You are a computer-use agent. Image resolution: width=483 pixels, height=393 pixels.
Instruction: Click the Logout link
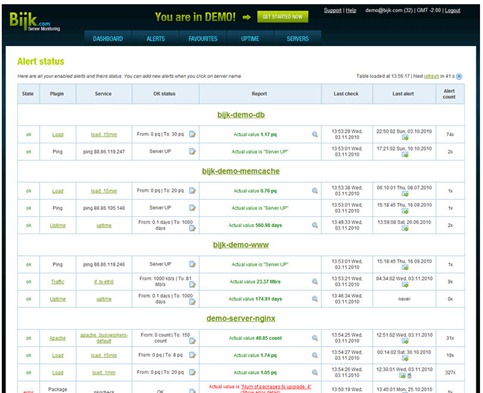[x=452, y=10]
